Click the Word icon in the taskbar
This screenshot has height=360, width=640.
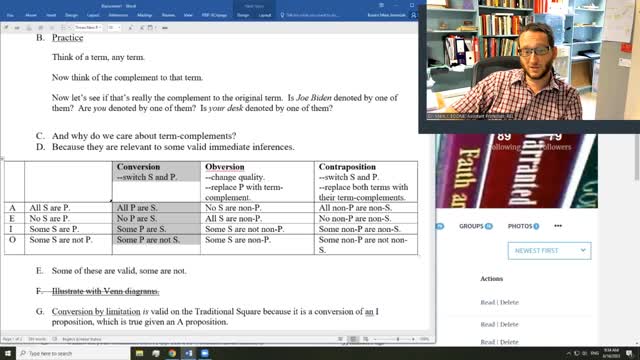point(189,353)
